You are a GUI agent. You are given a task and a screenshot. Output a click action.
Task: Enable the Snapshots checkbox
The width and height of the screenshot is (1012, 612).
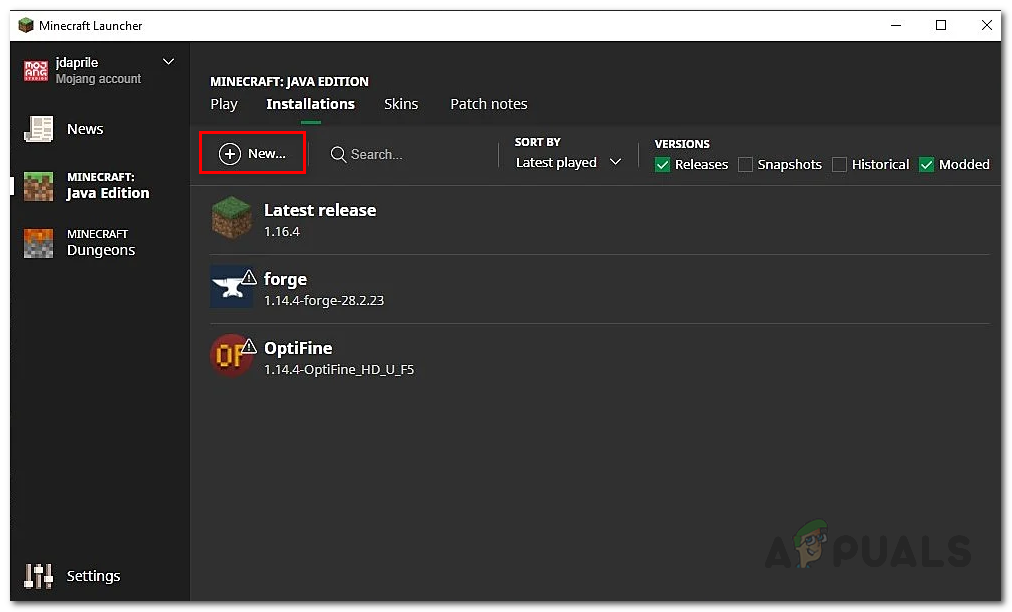[745, 165]
